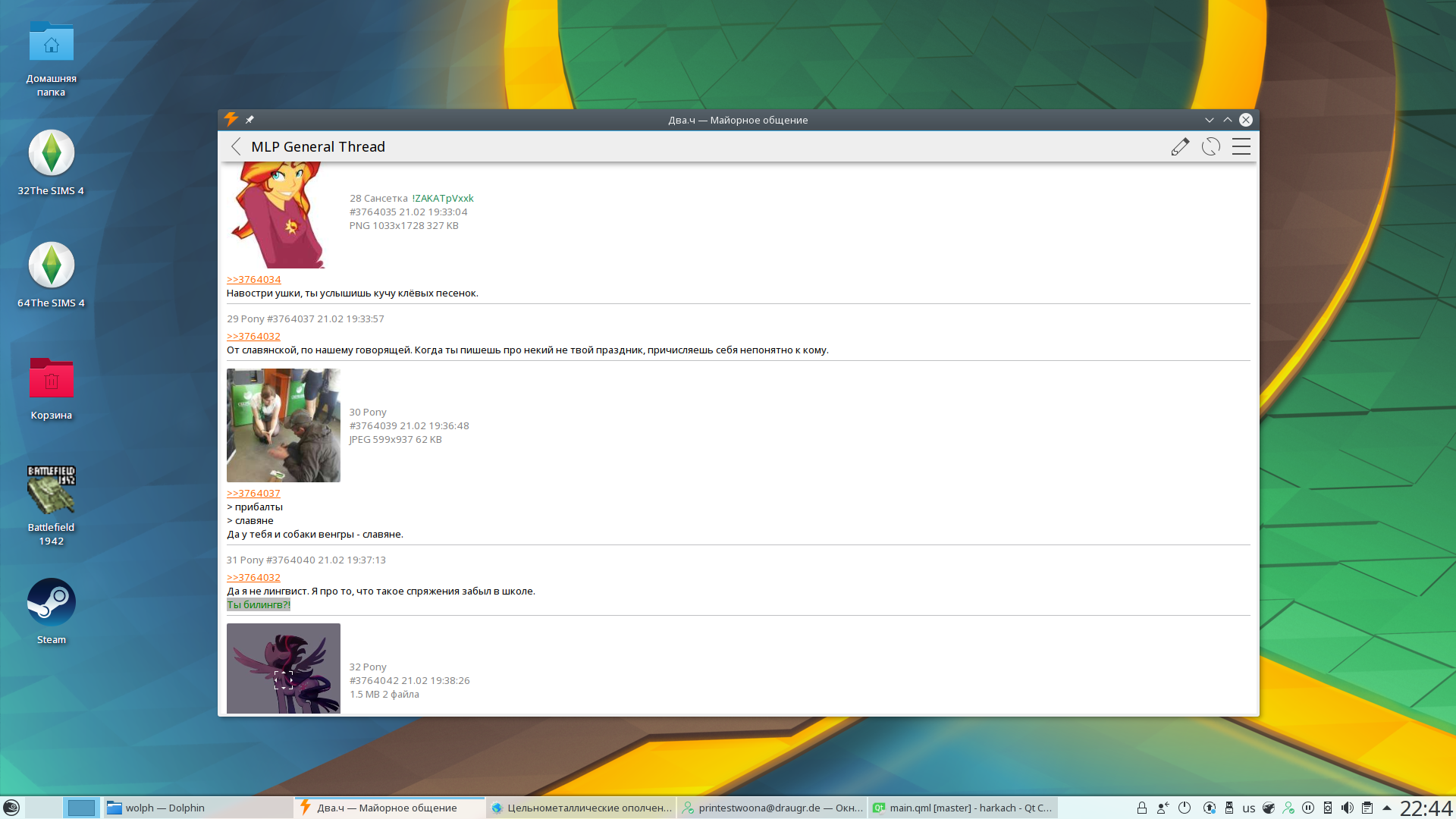The height and width of the screenshot is (819, 1456).
Task: Go back with the arrow beside MLP General Thread
Action: (x=236, y=146)
